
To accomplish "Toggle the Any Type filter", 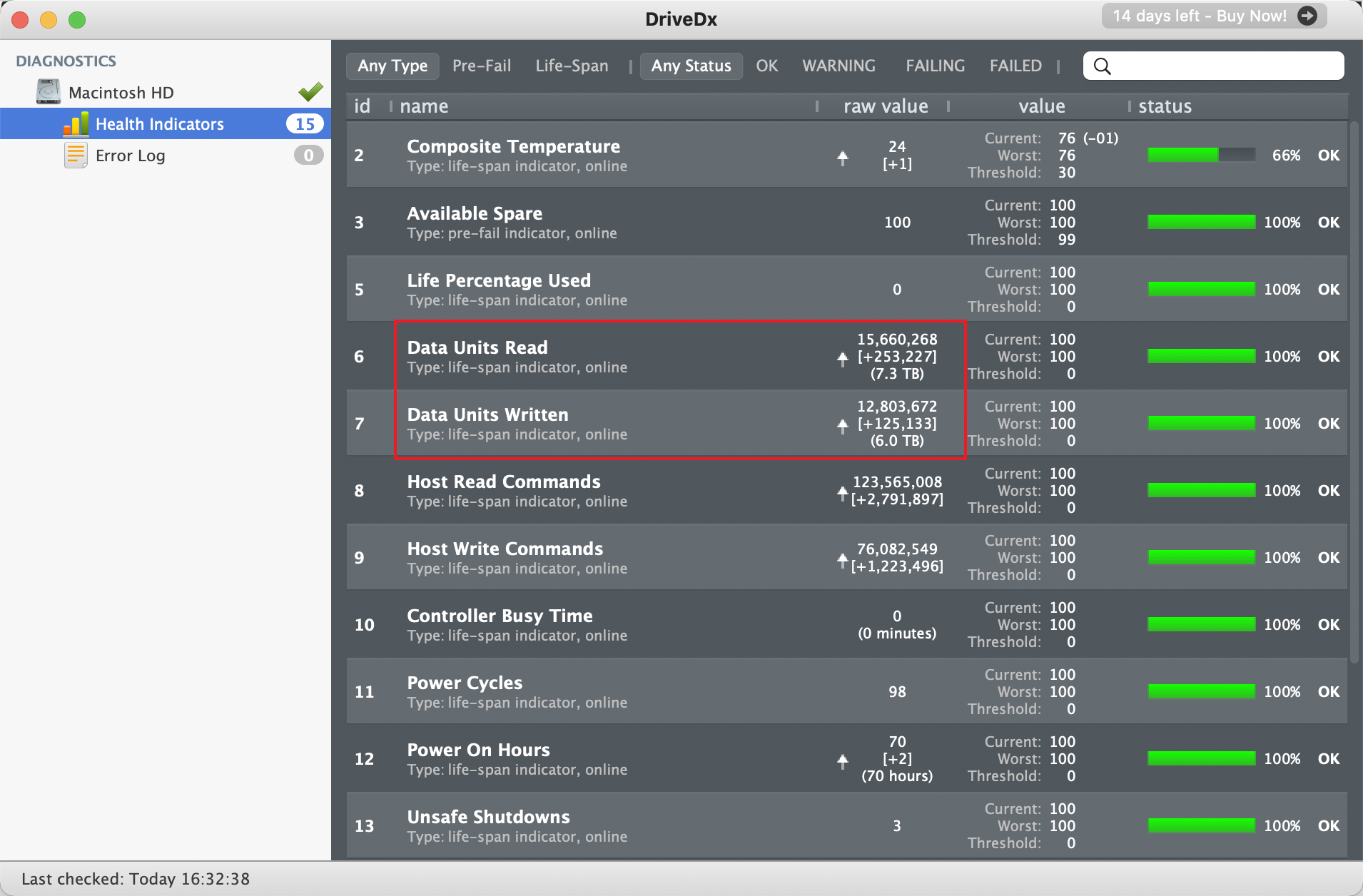I will point(392,66).
